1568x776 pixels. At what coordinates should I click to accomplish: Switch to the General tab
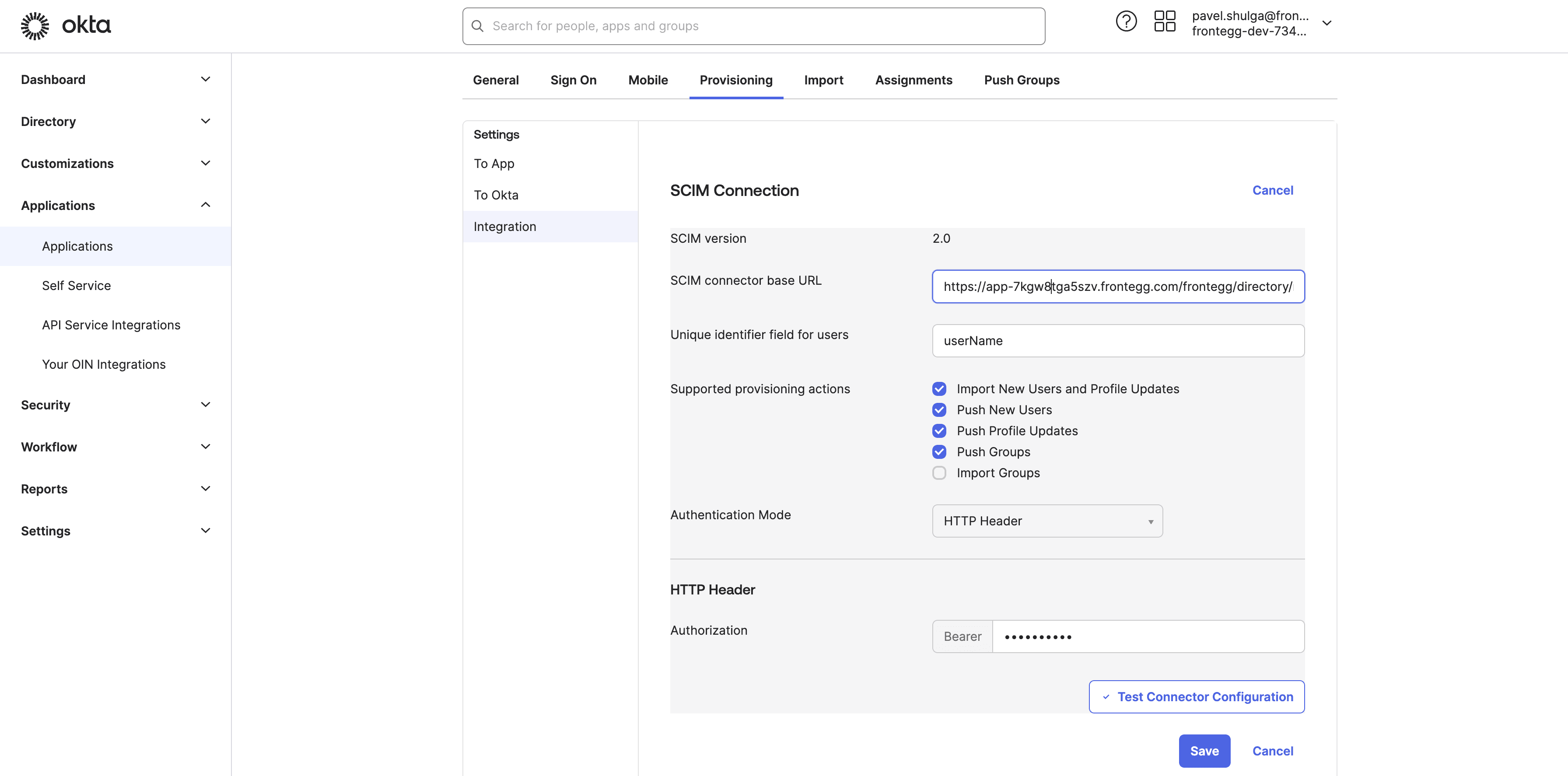tap(496, 80)
